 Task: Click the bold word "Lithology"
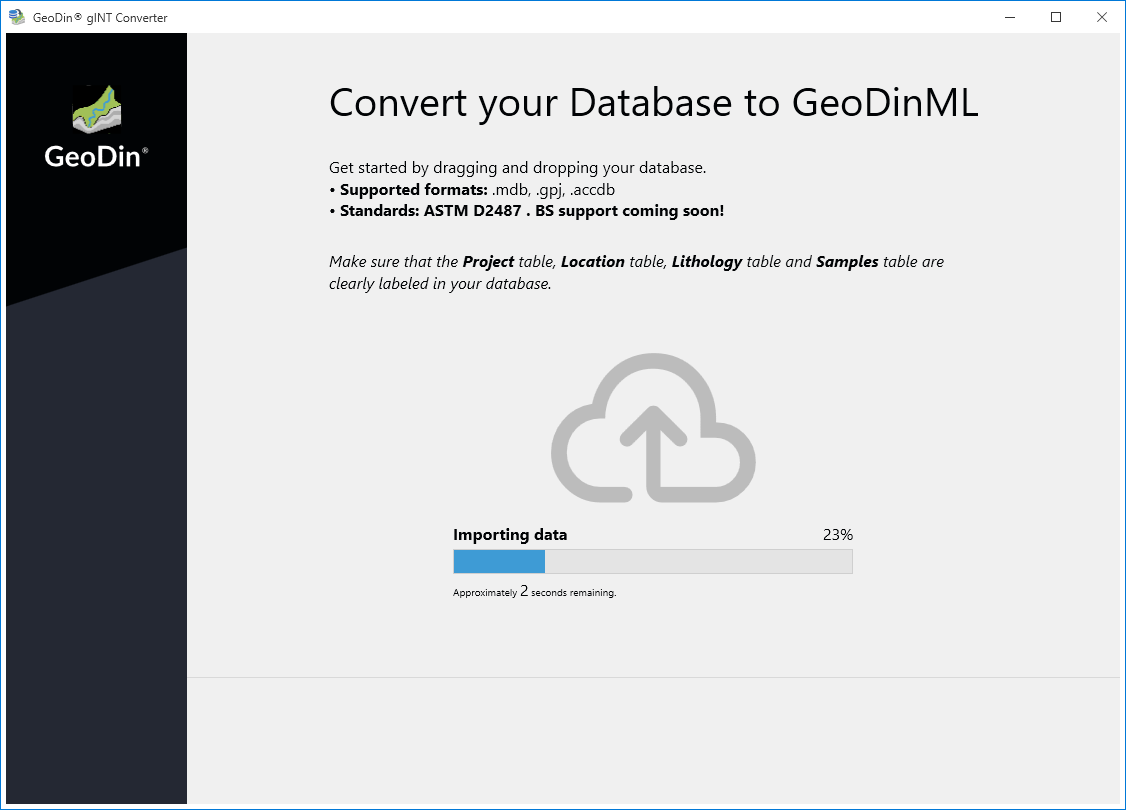pyautogui.click(x=706, y=262)
